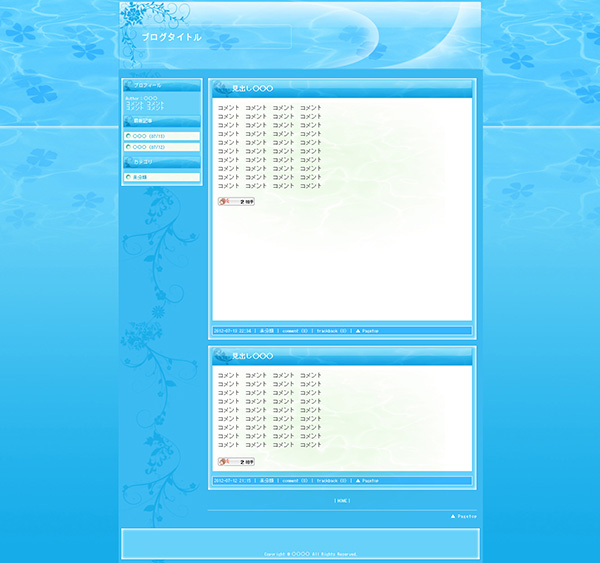Click the second post's heading icon

pyautogui.click(x=222, y=355)
